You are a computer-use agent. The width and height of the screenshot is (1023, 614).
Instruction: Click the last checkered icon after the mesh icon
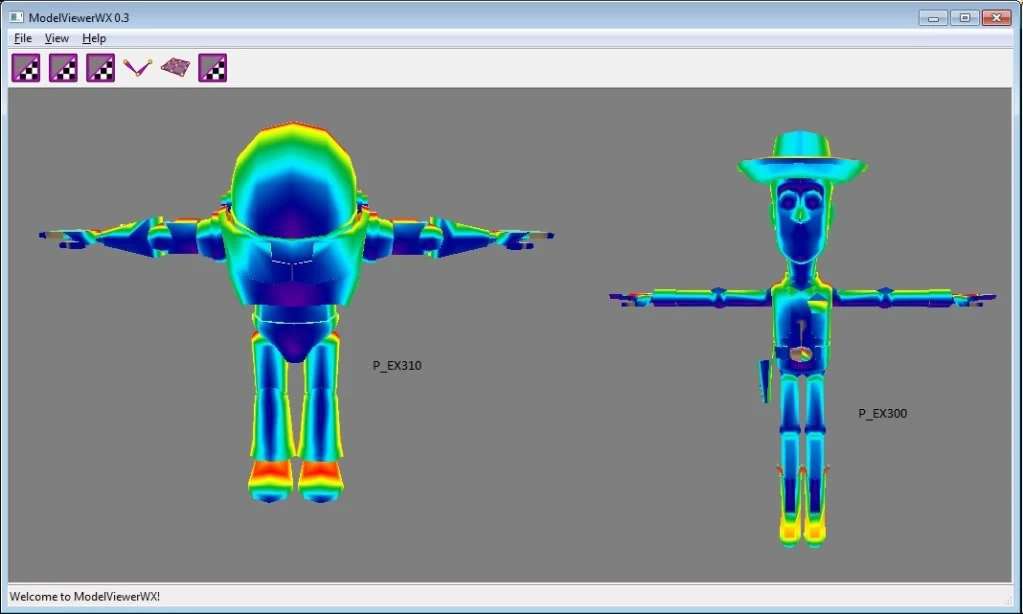tap(213, 68)
